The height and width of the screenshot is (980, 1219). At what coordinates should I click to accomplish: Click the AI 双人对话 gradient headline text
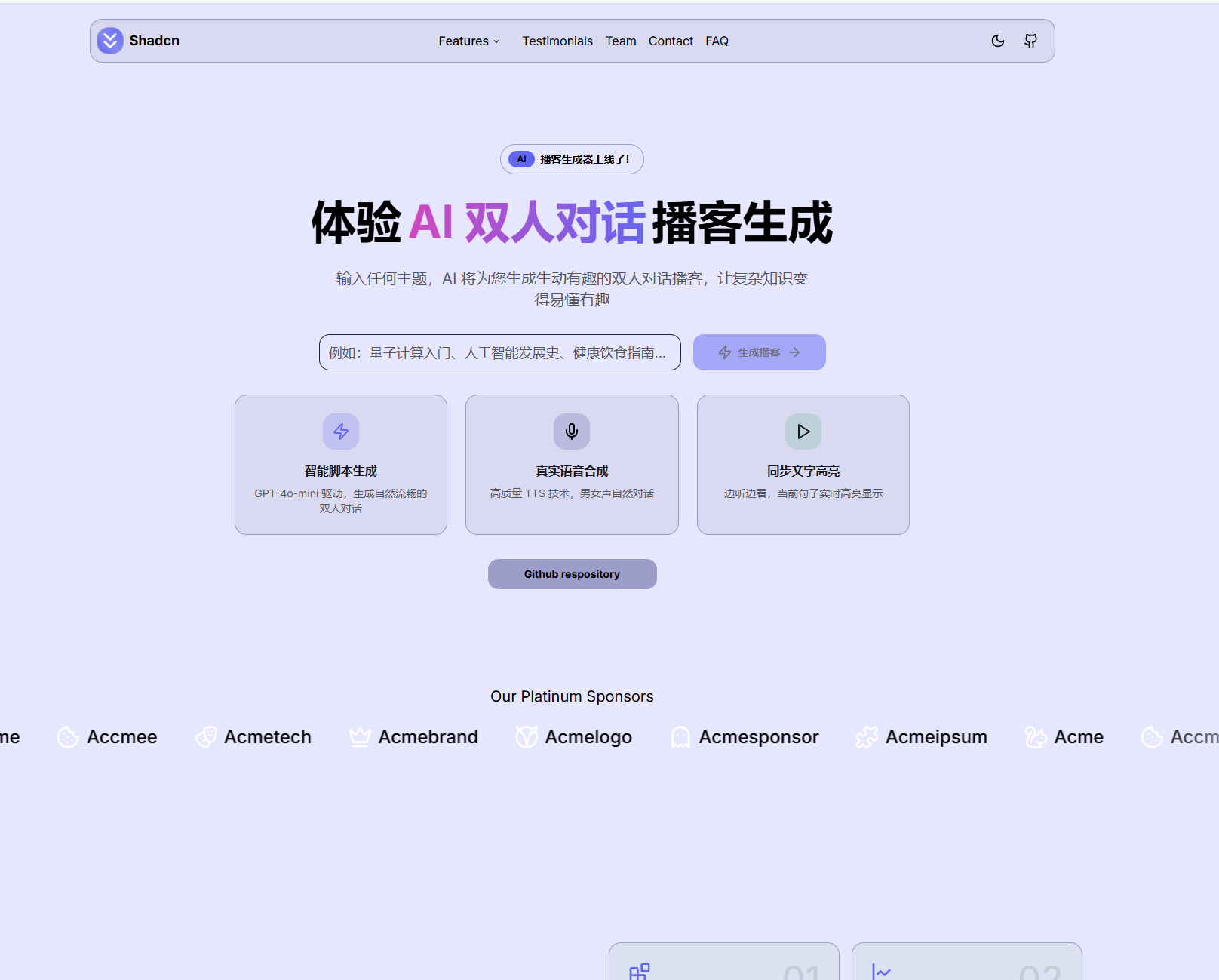[527, 223]
